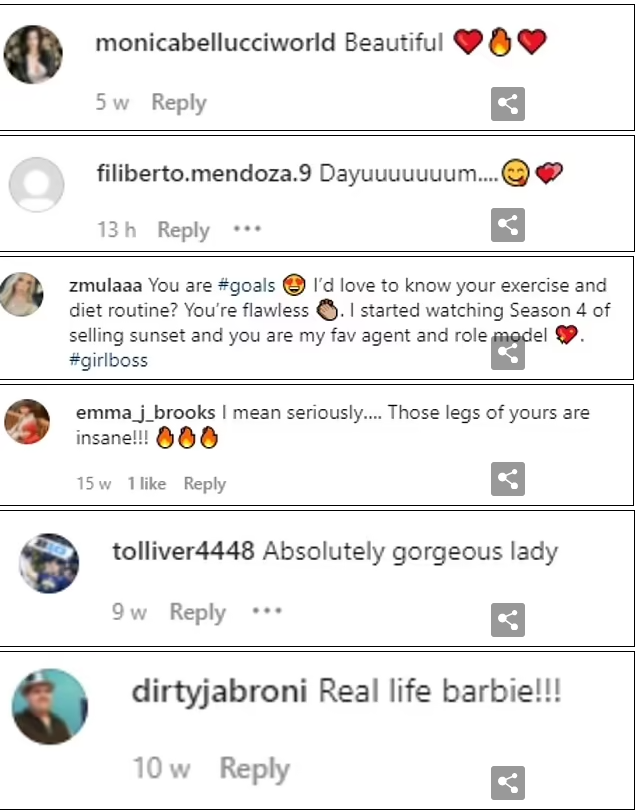Open more options dots on tolliver4448 comment
The height and width of the screenshot is (811, 636).
(267, 611)
